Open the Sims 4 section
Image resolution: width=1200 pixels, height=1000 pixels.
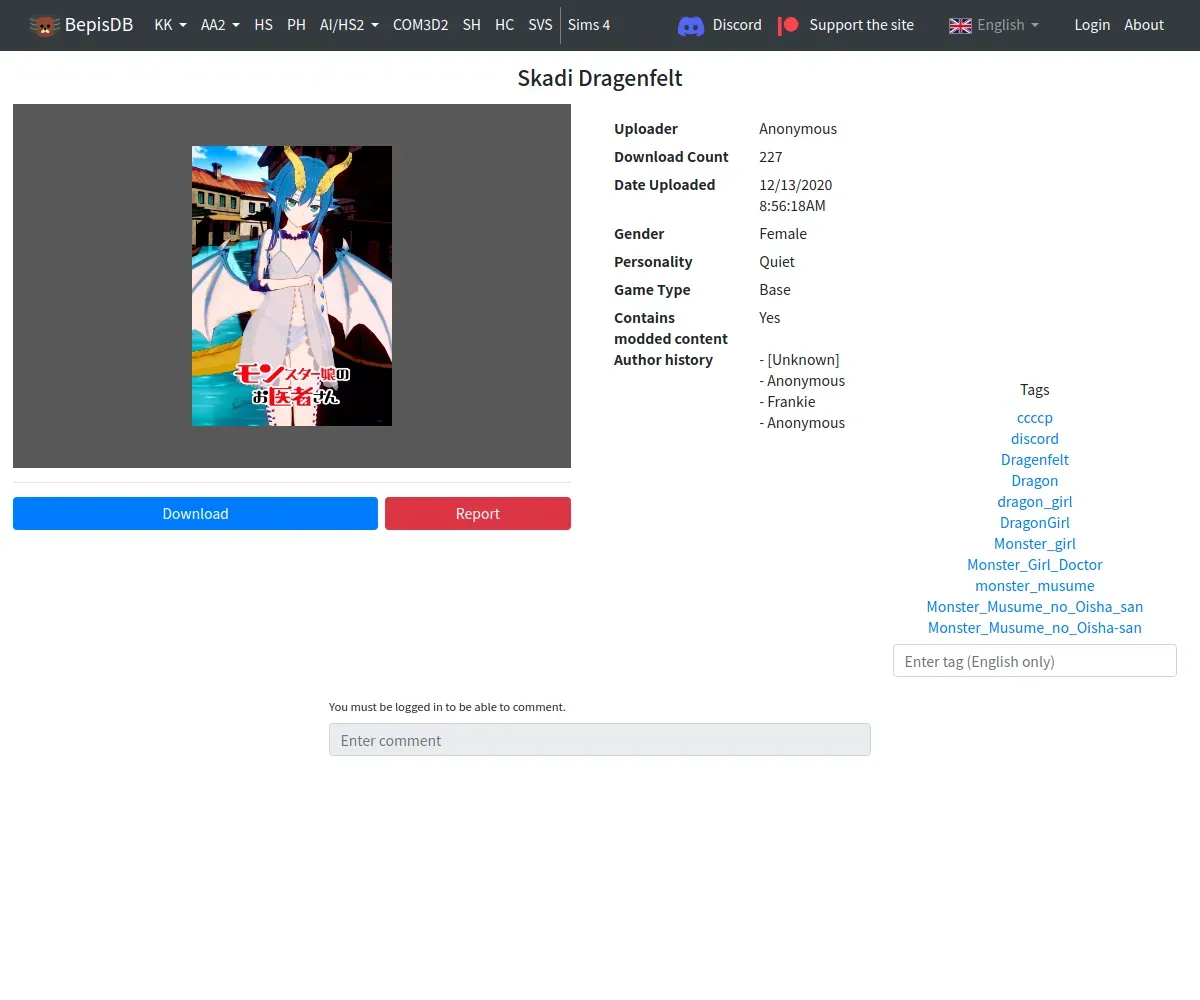pos(589,25)
